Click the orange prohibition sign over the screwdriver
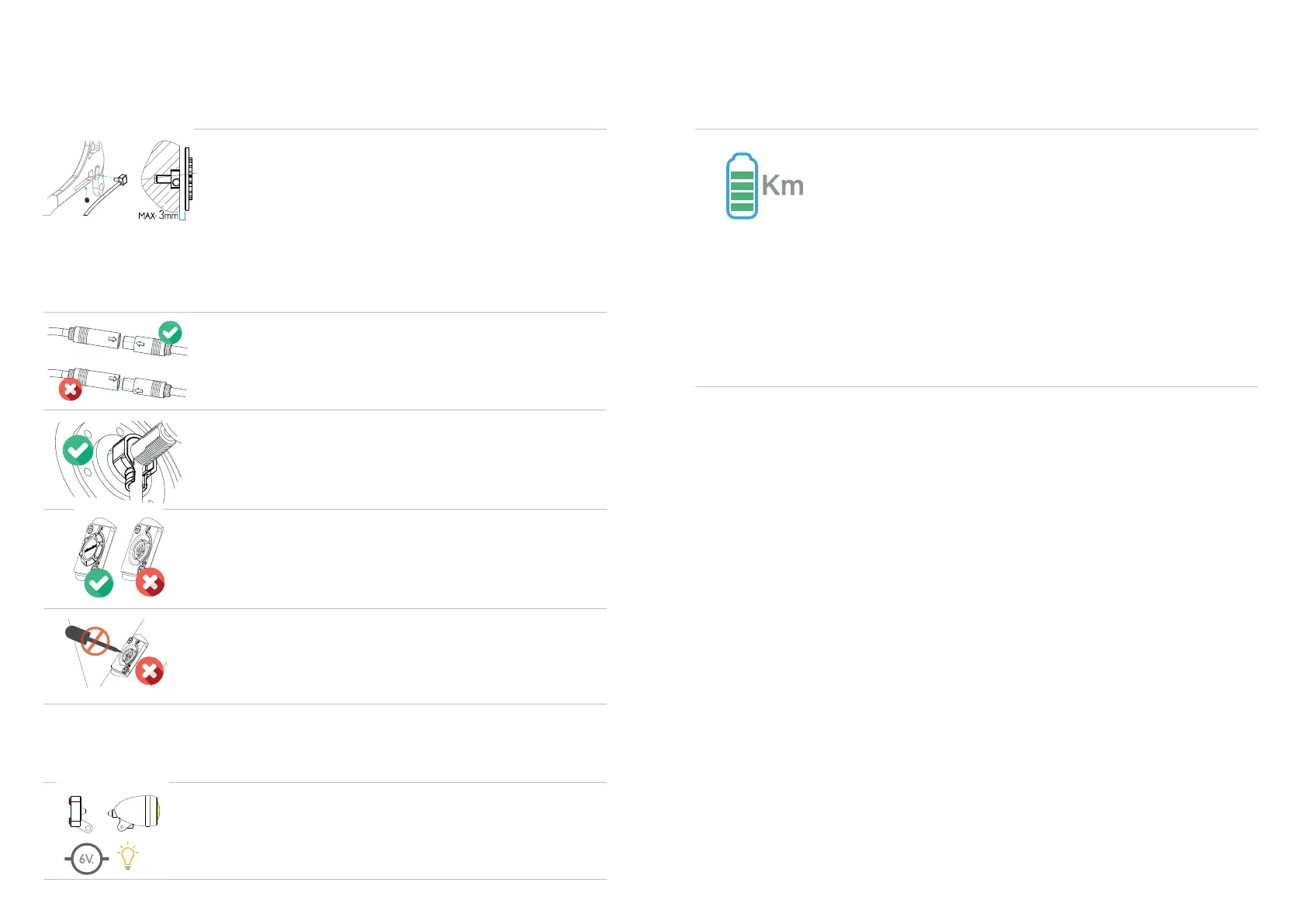 click(95, 642)
